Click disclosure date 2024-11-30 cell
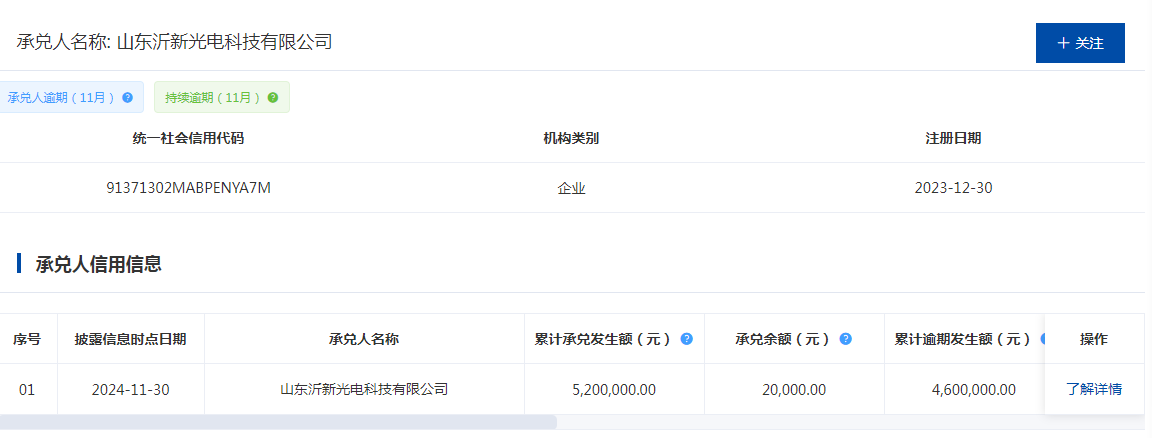Image resolution: width=1152 pixels, height=438 pixels. [131, 389]
